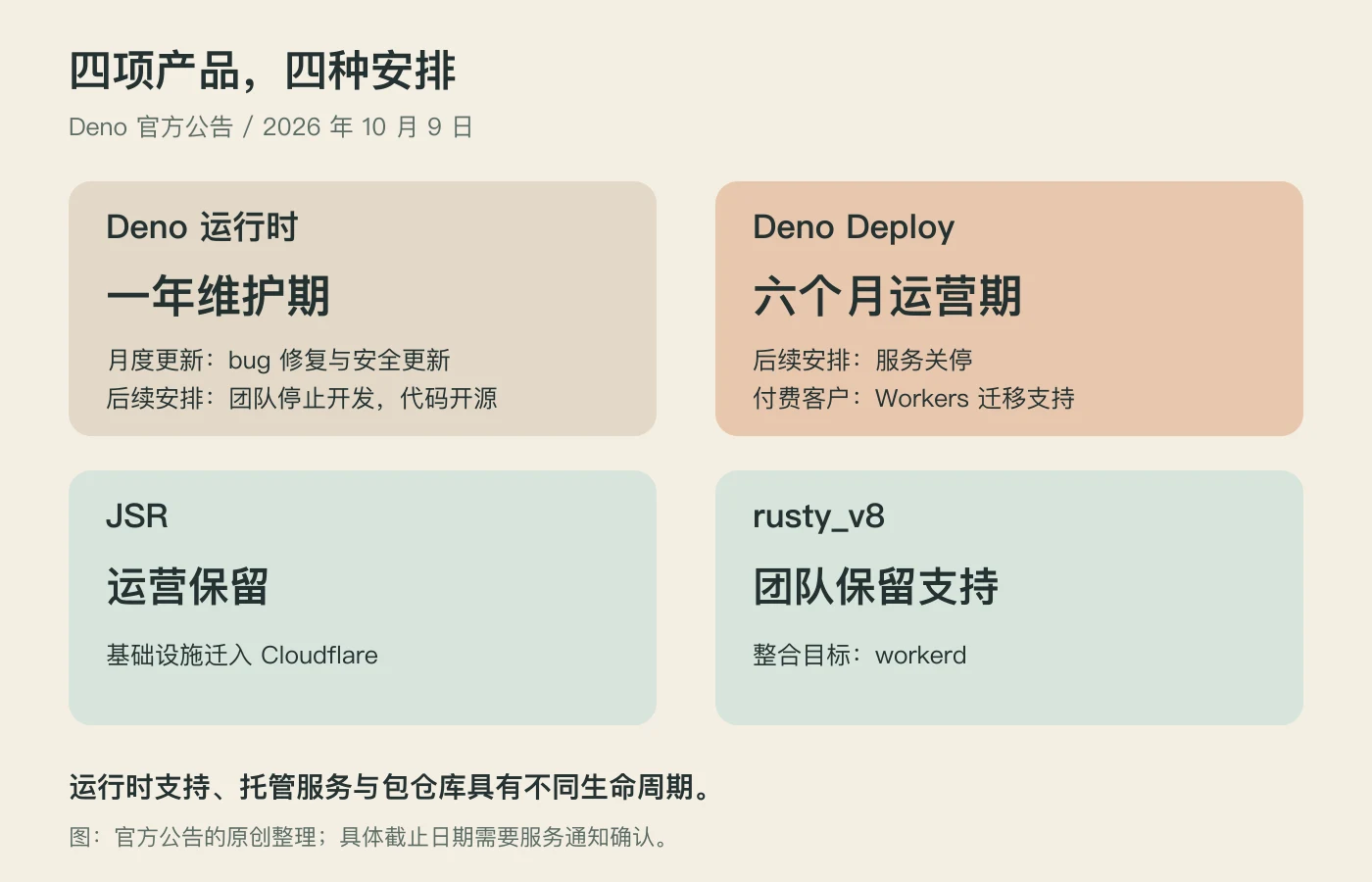The width and height of the screenshot is (1372, 882).
Task: Click the line 月度更新：bug 修复与安全更新
Action: pyautogui.click(x=278, y=361)
